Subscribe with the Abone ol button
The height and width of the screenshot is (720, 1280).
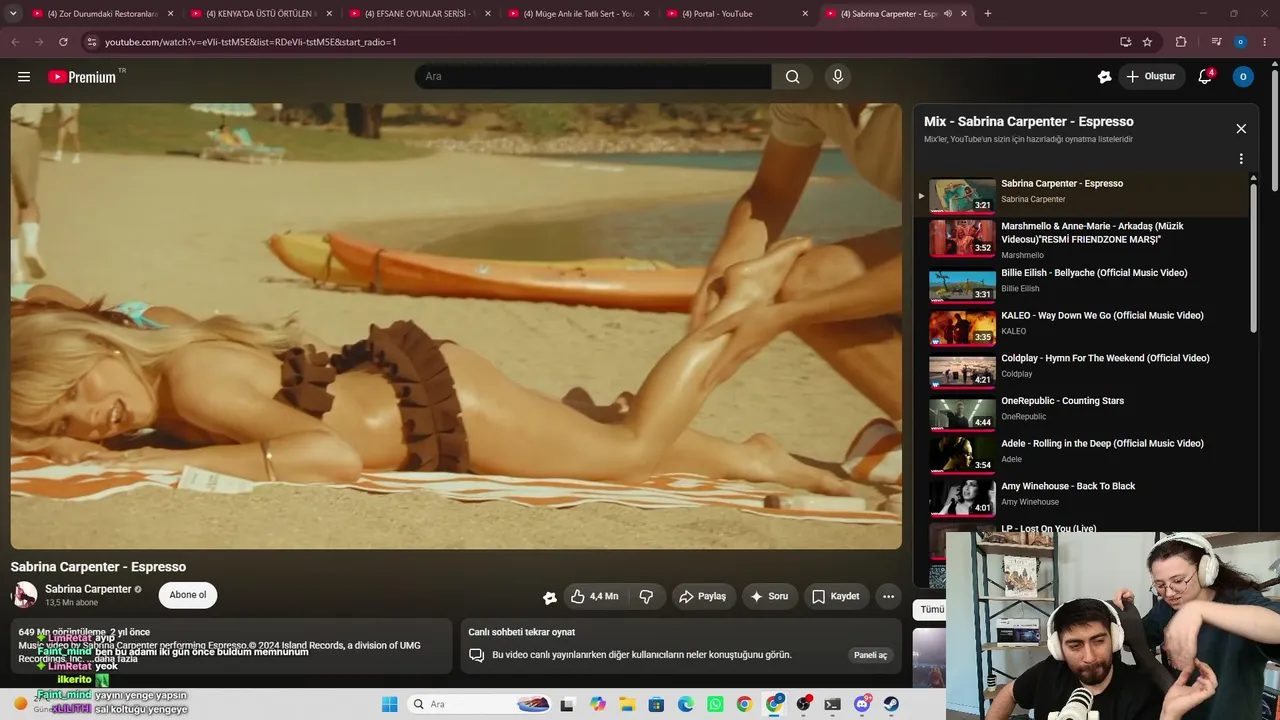click(188, 595)
